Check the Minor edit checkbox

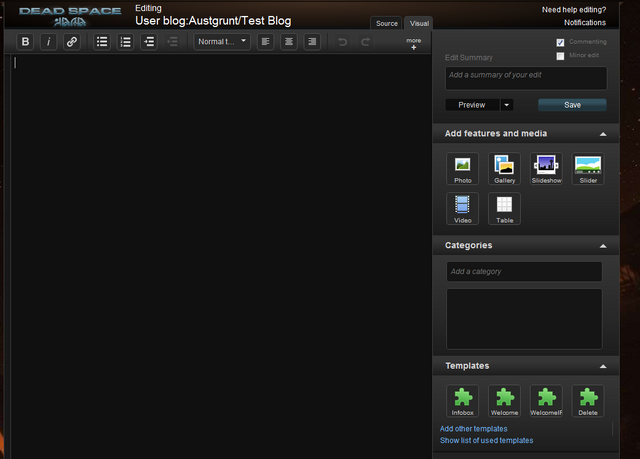tap(560, 56)
